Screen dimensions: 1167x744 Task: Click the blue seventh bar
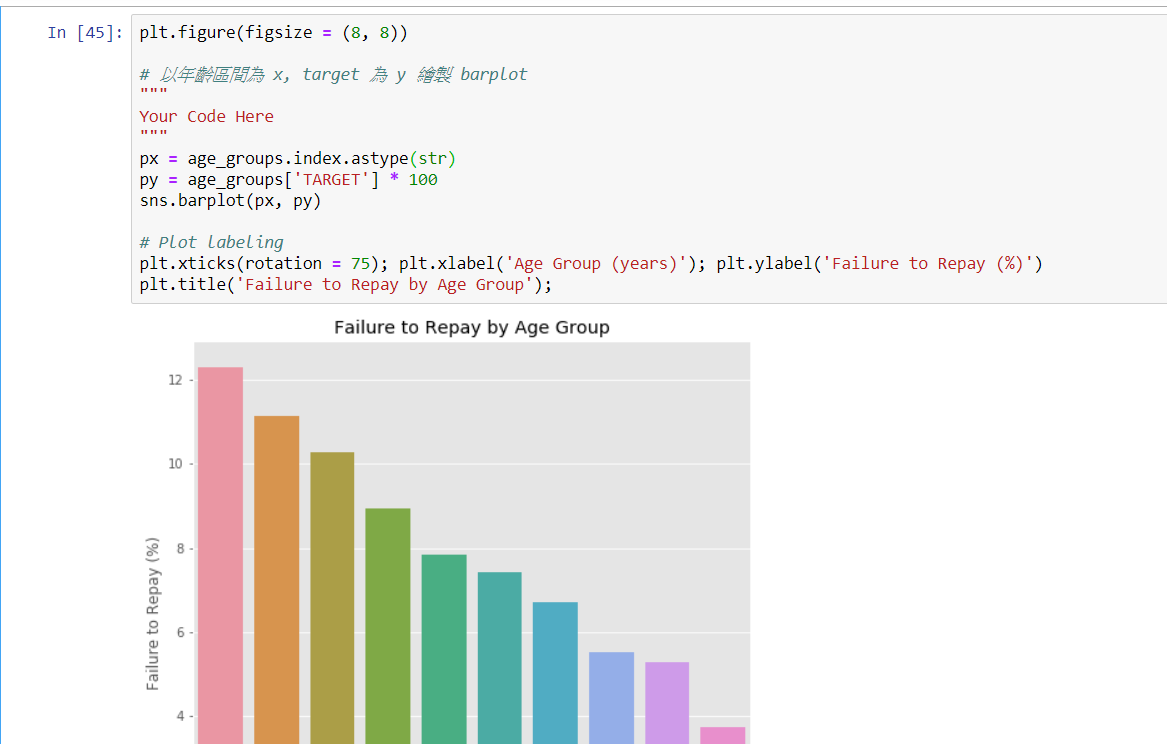pyautogui.click(x=555, y=670)
